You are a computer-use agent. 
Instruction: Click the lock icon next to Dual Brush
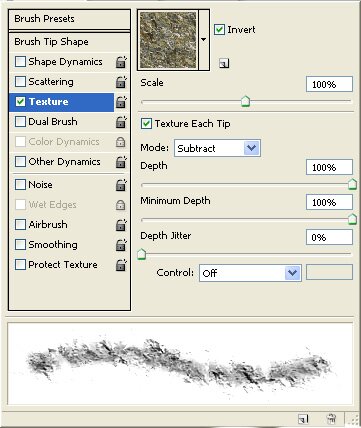(121, 122)
